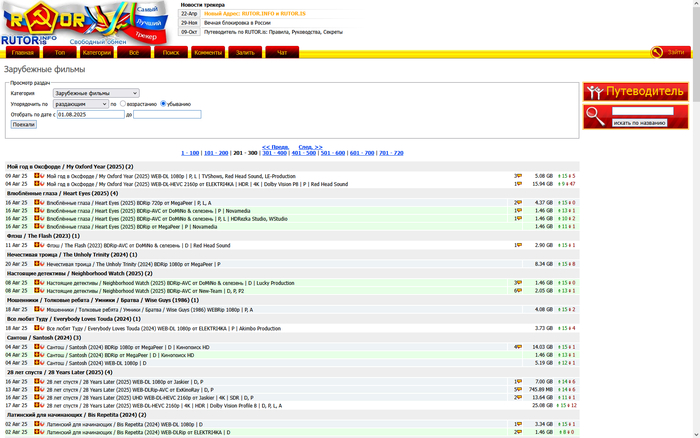
Task: Open title 'Santosh (2024) BDRip от MegaPeer | D'
Action: click(x=121, y=355)
